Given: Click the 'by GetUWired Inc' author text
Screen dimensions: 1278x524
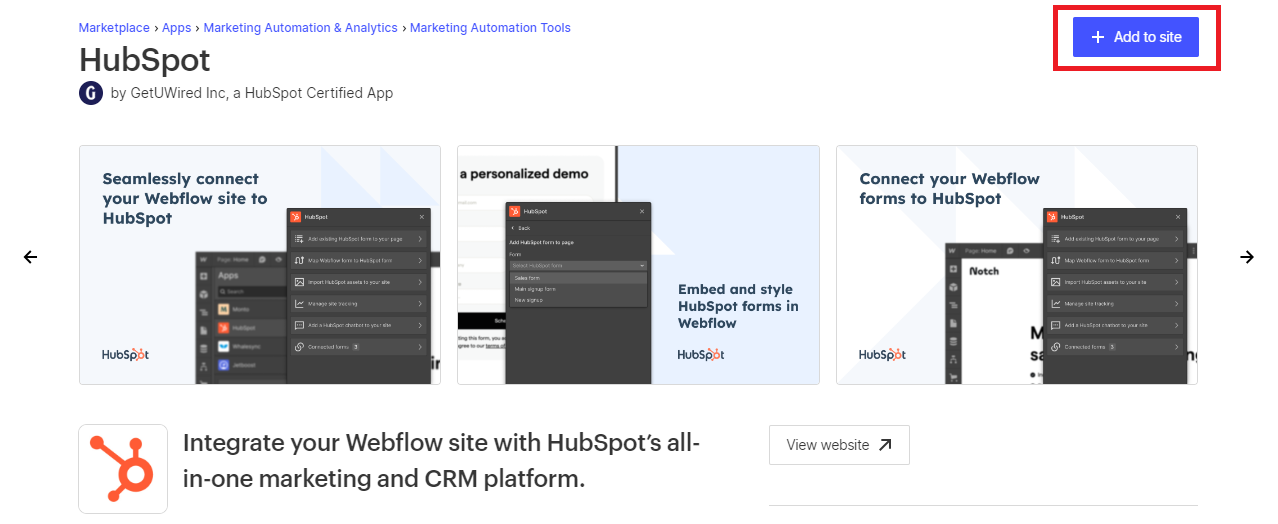Looking at the screenshot, I should 252,93.
